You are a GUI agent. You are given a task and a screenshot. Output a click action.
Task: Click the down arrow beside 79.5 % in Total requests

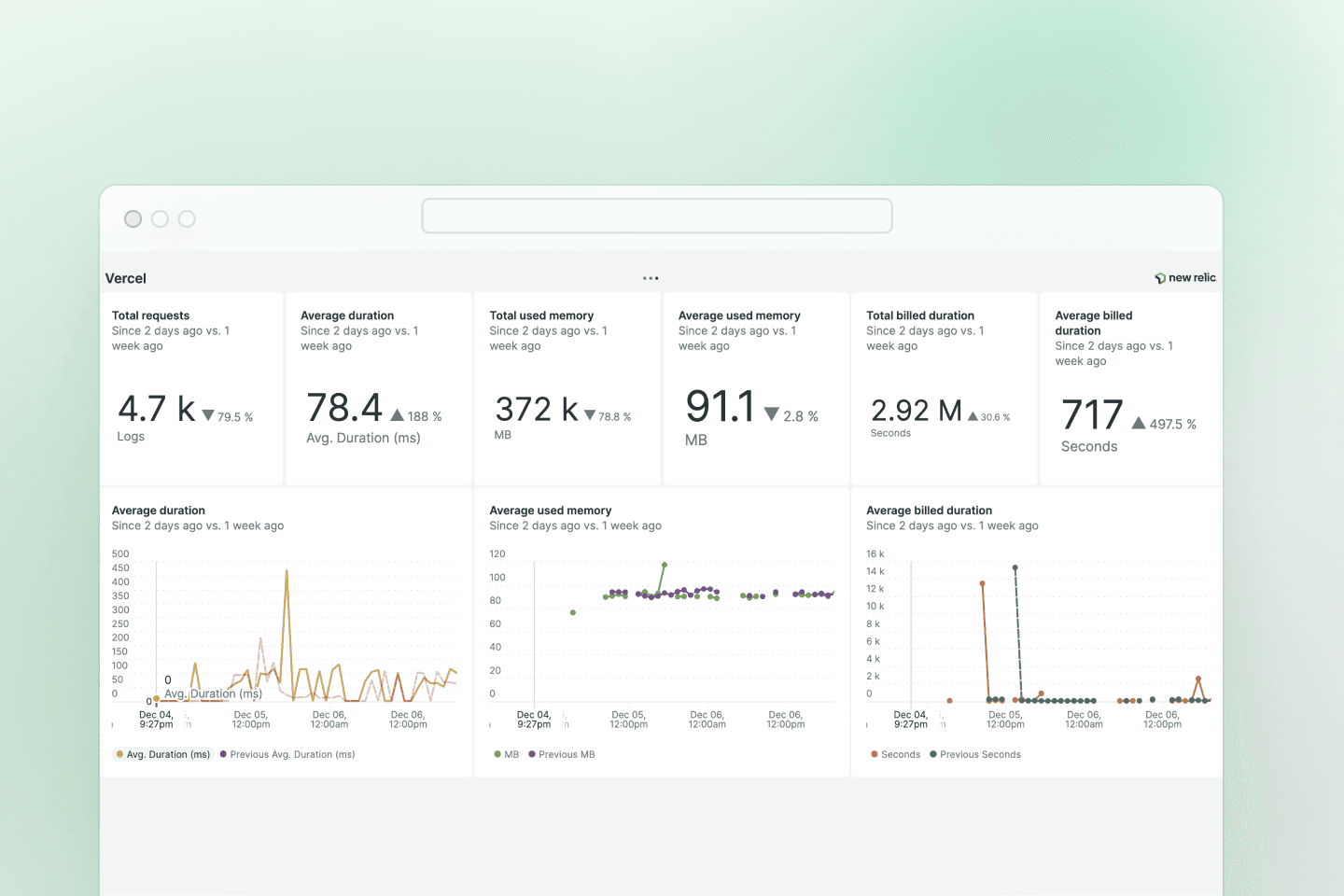208,416
